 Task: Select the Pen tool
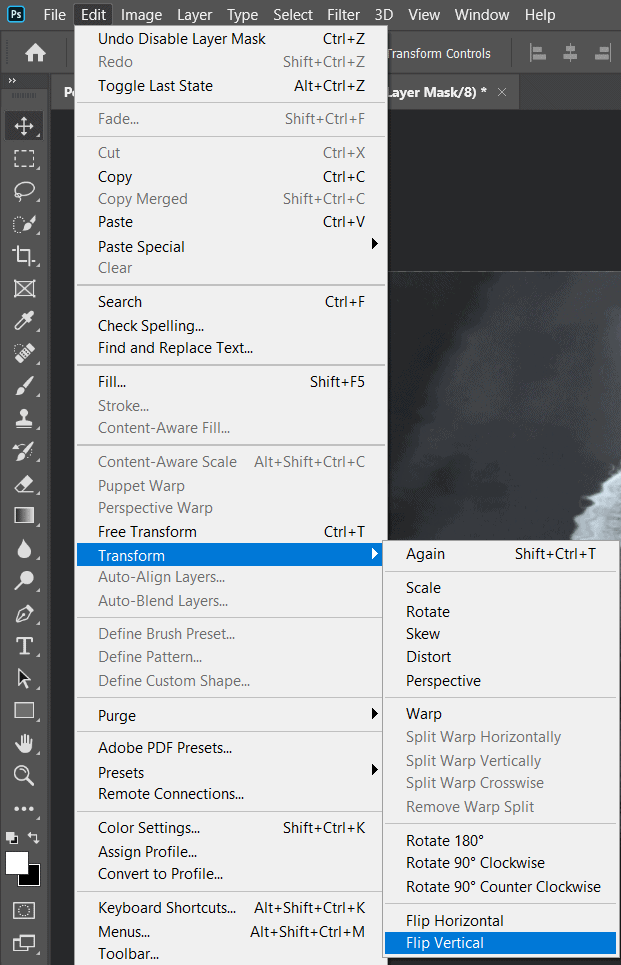pos(24,613)
